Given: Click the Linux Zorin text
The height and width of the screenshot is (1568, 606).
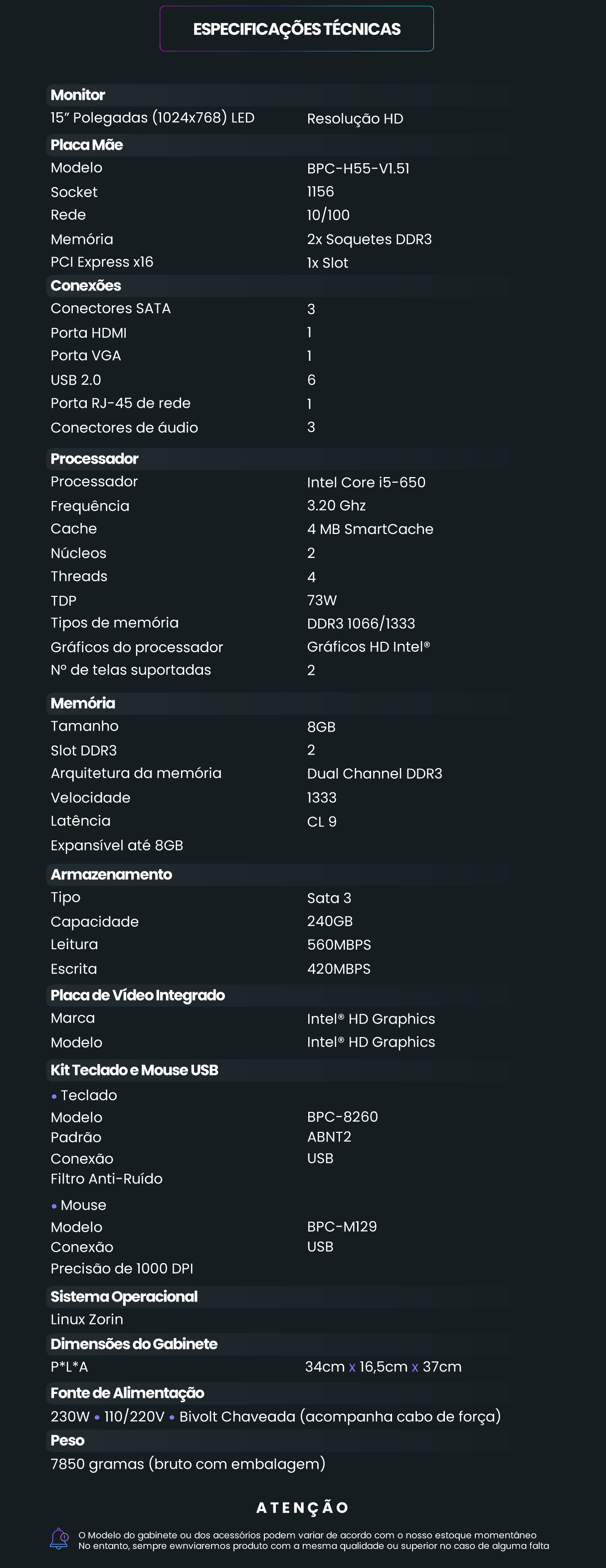Looking at the screenshot, I should coord(87,1319).
